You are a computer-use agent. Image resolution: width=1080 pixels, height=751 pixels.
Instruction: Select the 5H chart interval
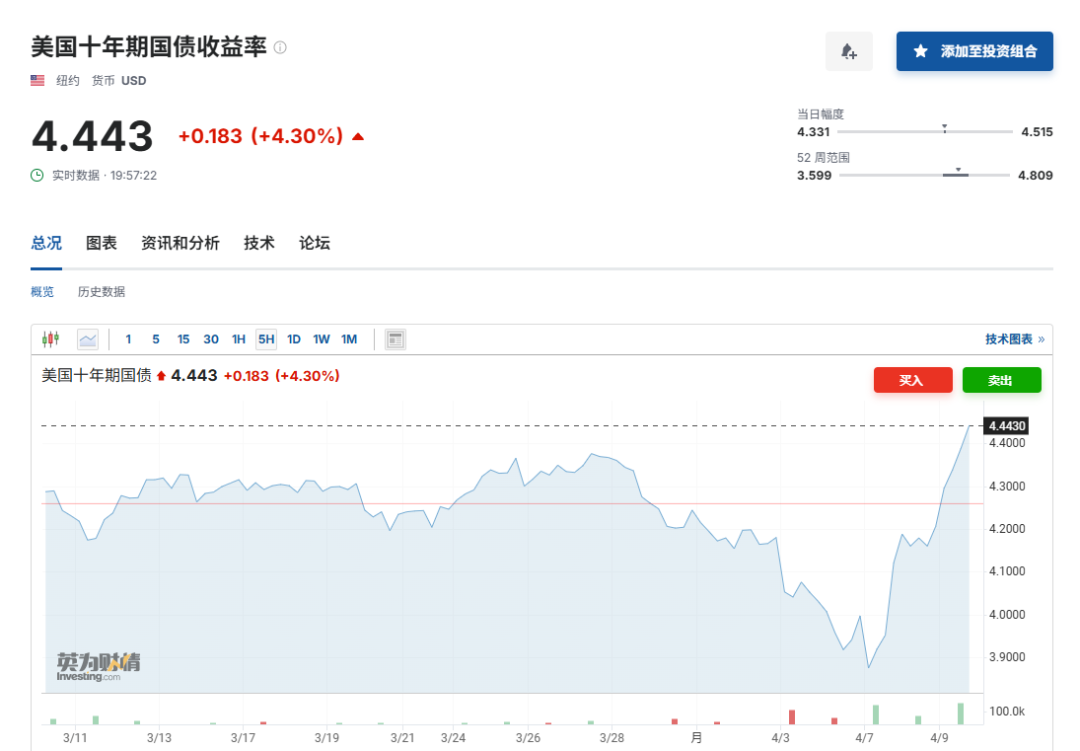point(266,339)
